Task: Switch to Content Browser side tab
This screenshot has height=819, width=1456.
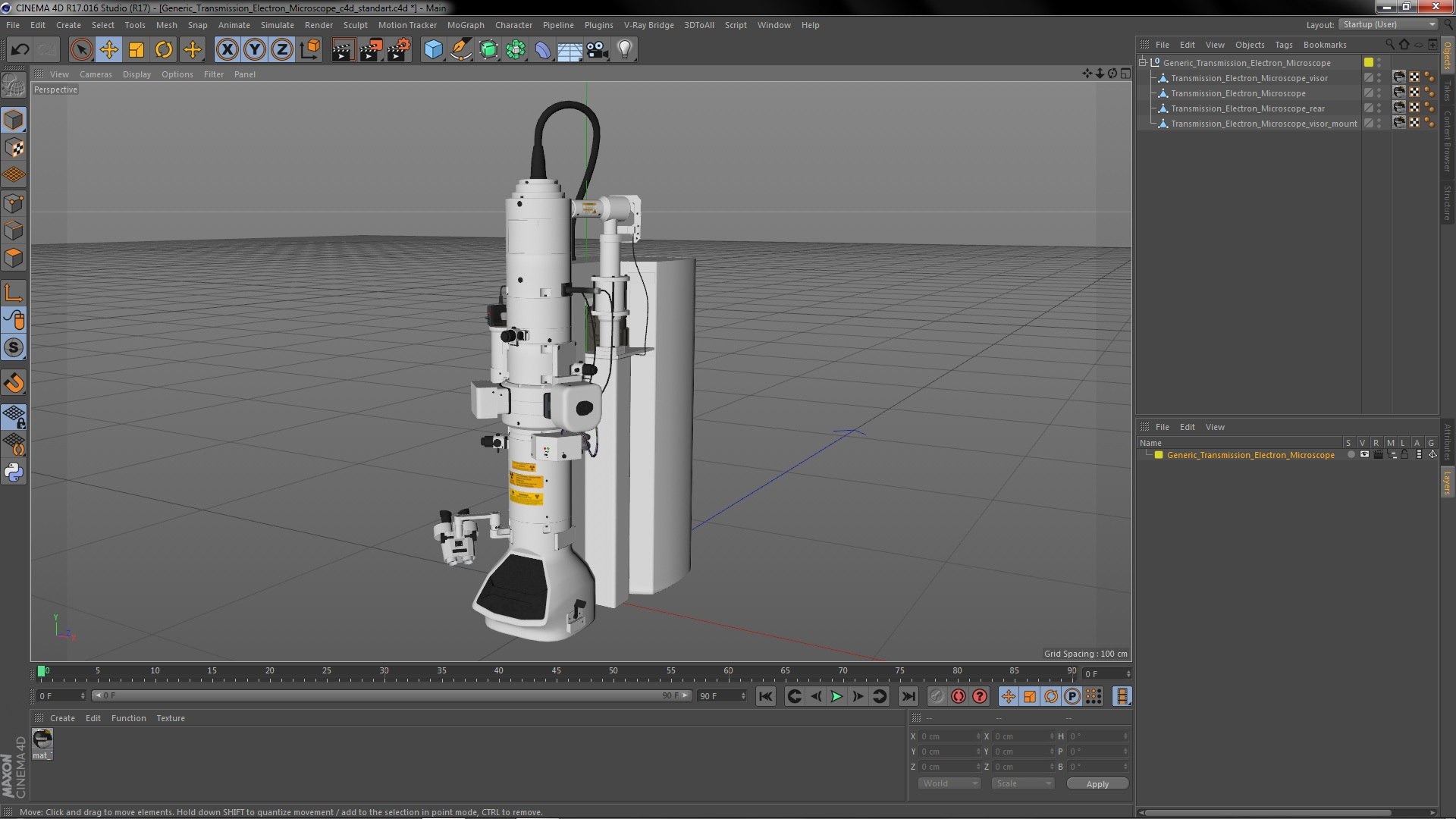Action: (x=1448, y=141)
